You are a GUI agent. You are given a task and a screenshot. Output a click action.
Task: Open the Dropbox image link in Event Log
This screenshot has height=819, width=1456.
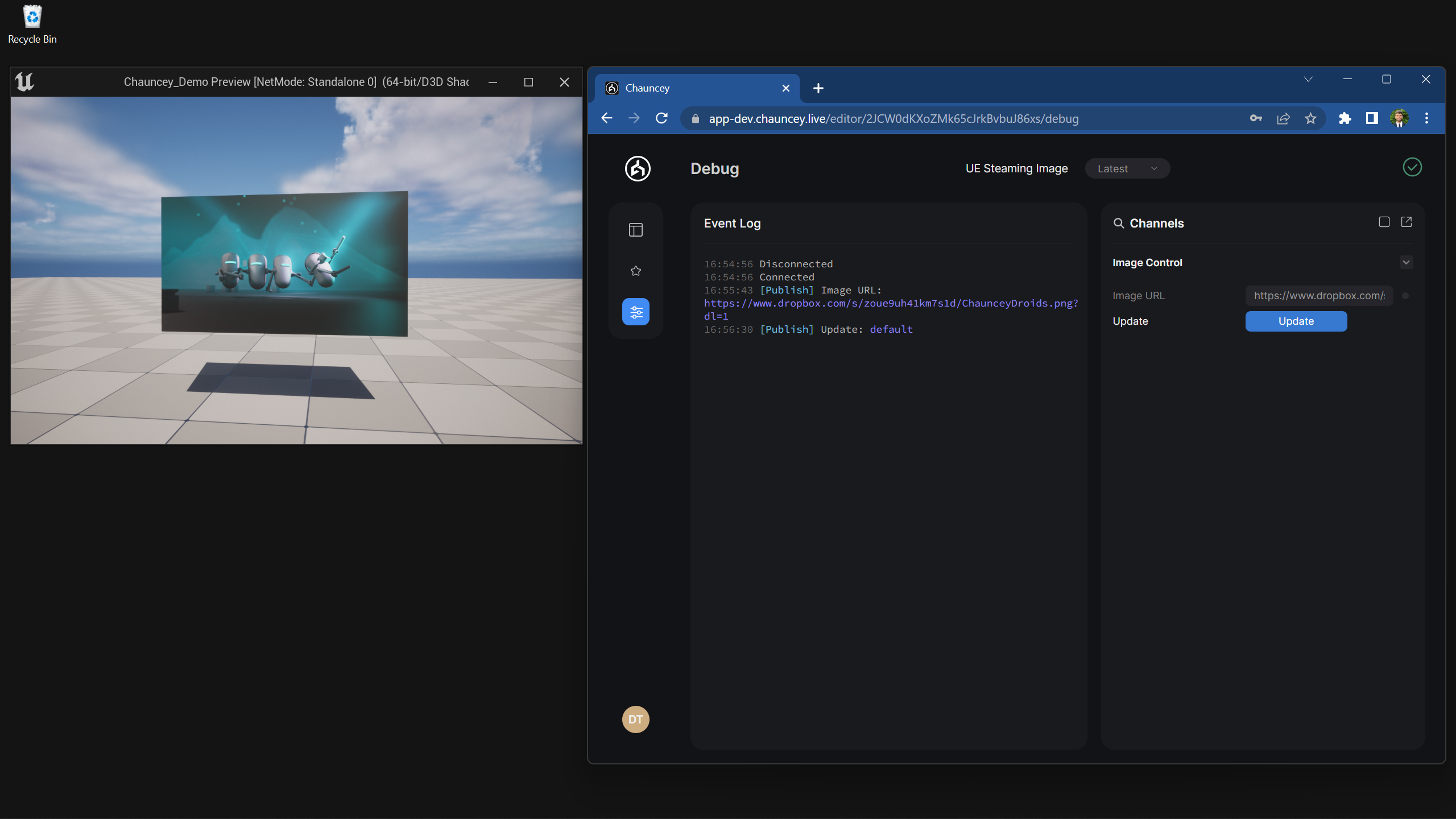pos(891,303)
